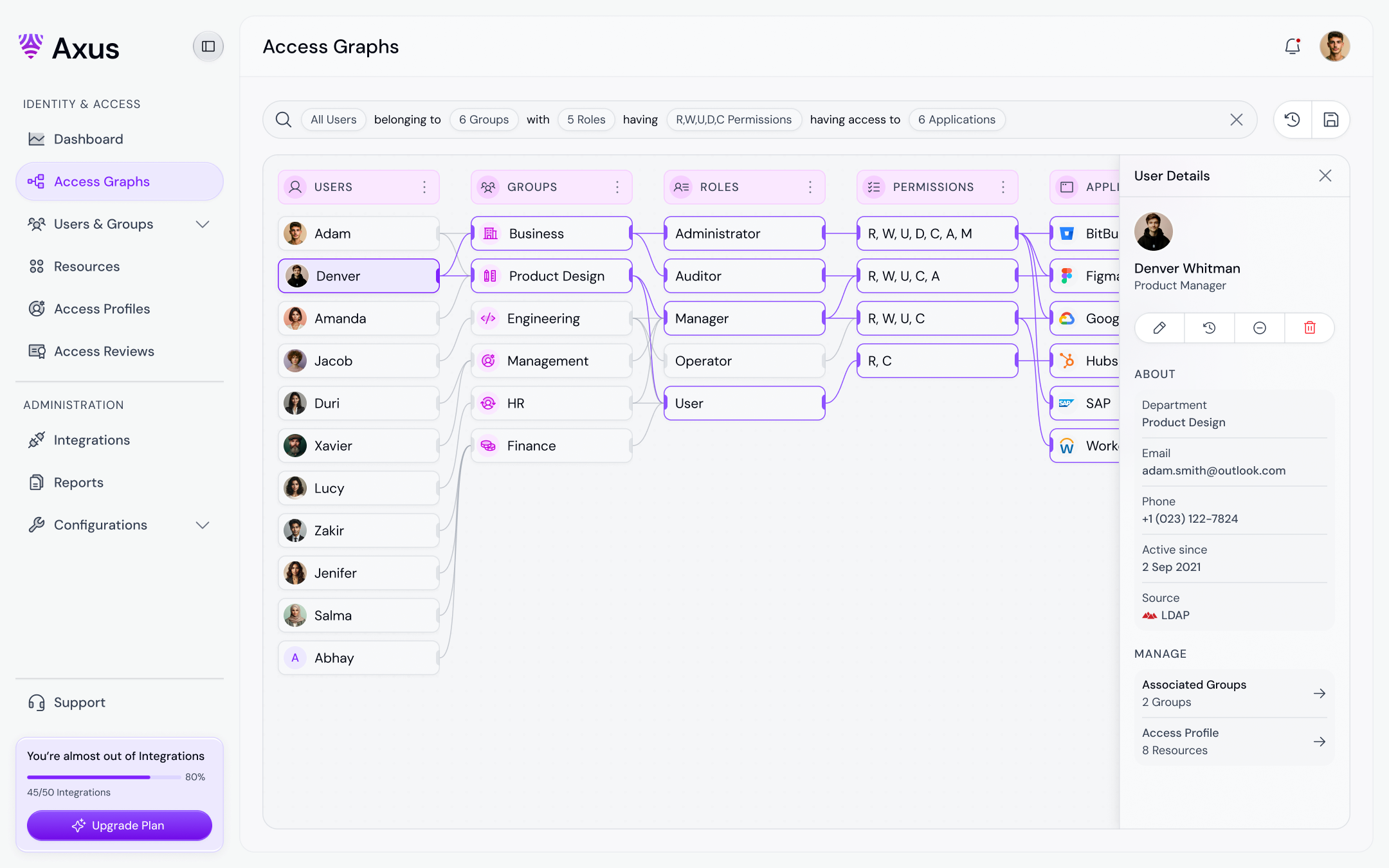Select the User role node
The image size is (1389, 868).
point(745,403)
